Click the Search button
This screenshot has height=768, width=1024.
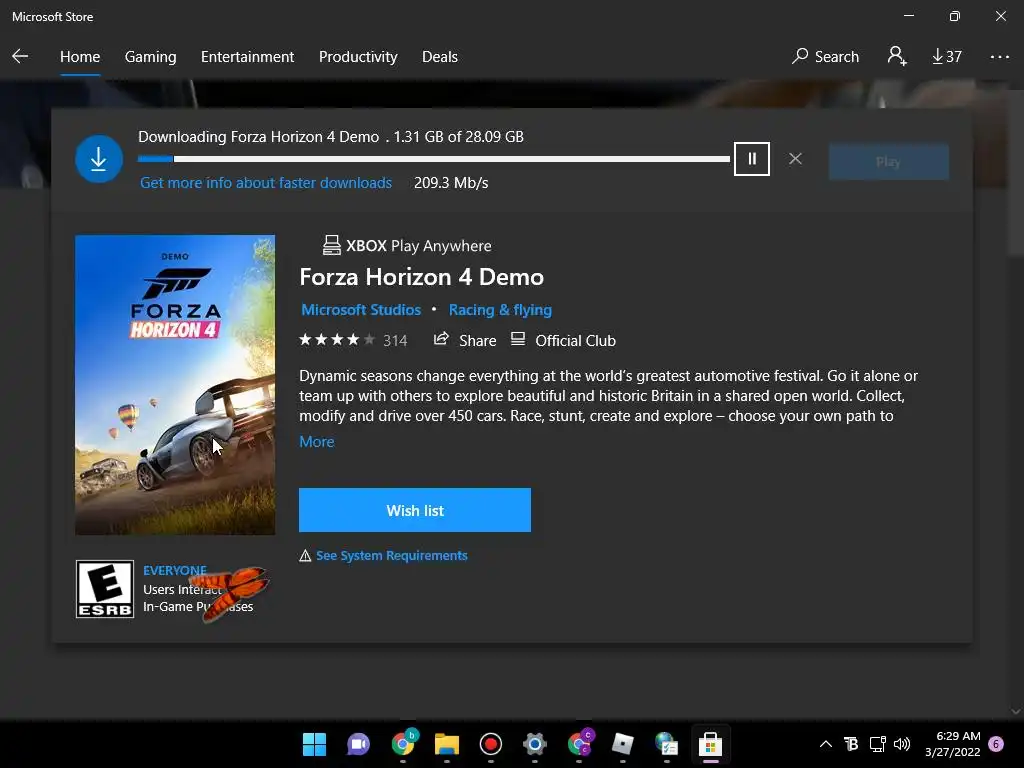(x=825, y=57)
